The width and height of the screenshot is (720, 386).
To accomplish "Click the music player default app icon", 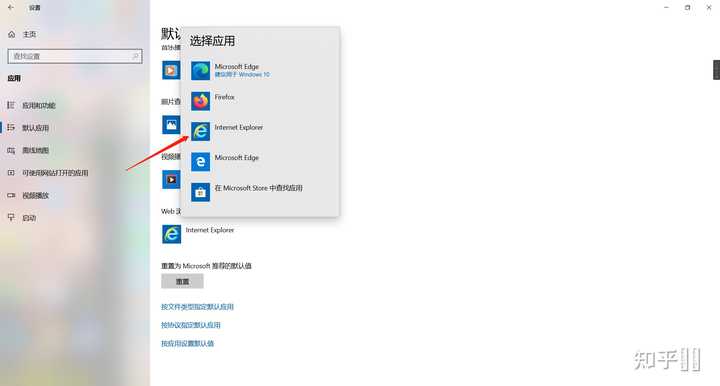I will click(171, 70).
